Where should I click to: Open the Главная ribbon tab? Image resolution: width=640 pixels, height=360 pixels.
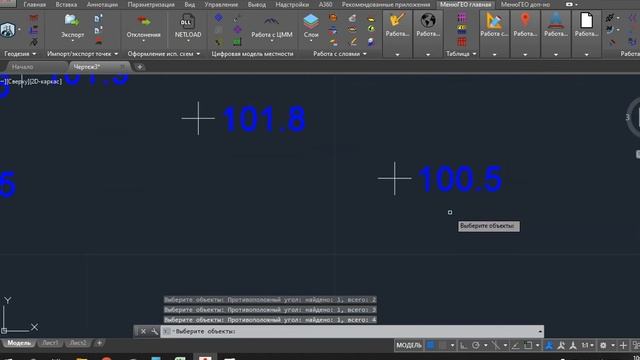pyautogui.click(x=35, y=4)
